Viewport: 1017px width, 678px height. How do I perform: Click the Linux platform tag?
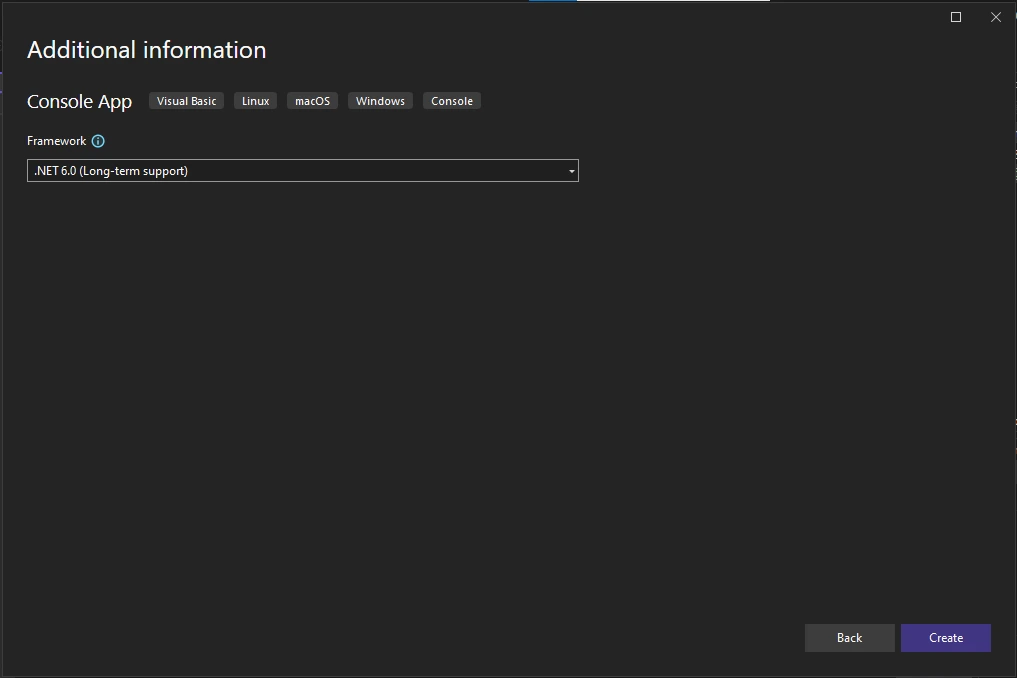(x=255, y=101)
